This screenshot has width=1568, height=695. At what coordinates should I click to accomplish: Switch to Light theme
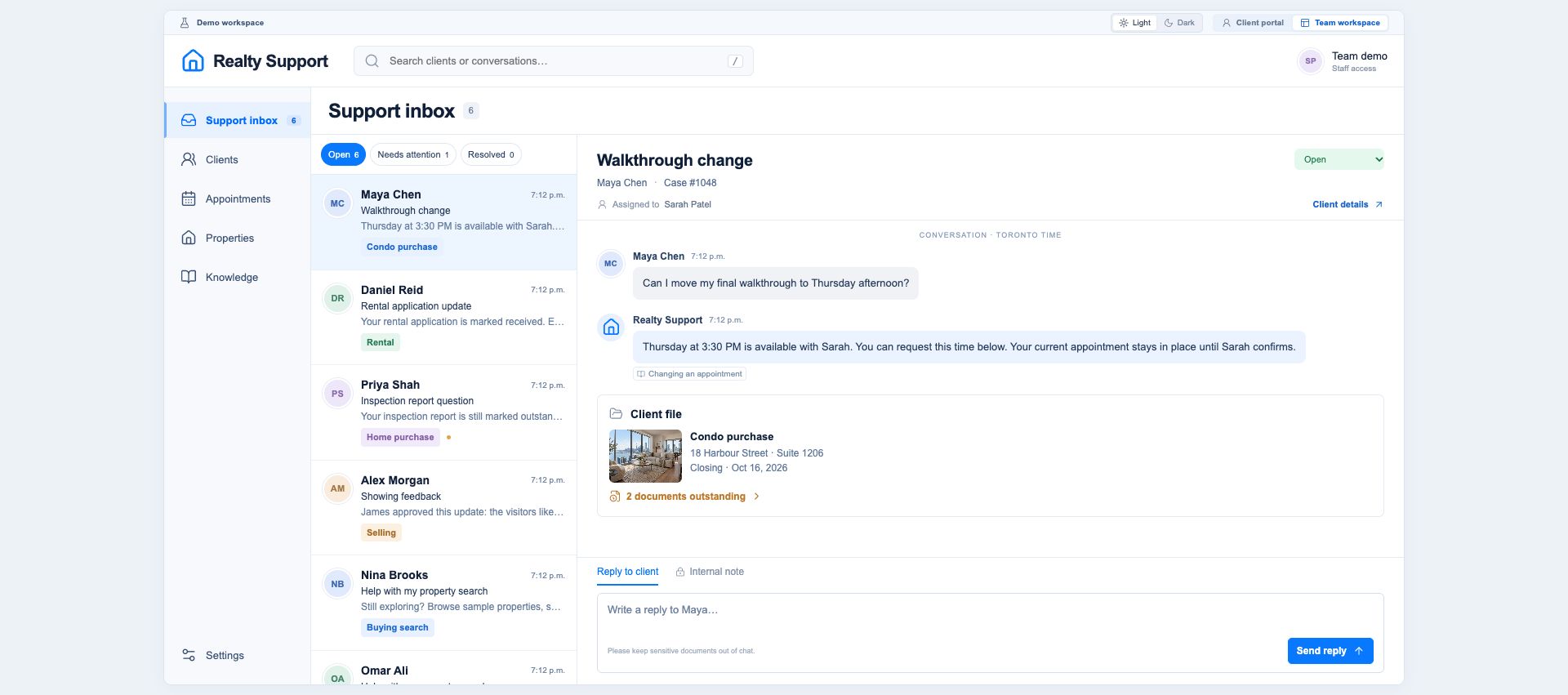(1135, 23)
